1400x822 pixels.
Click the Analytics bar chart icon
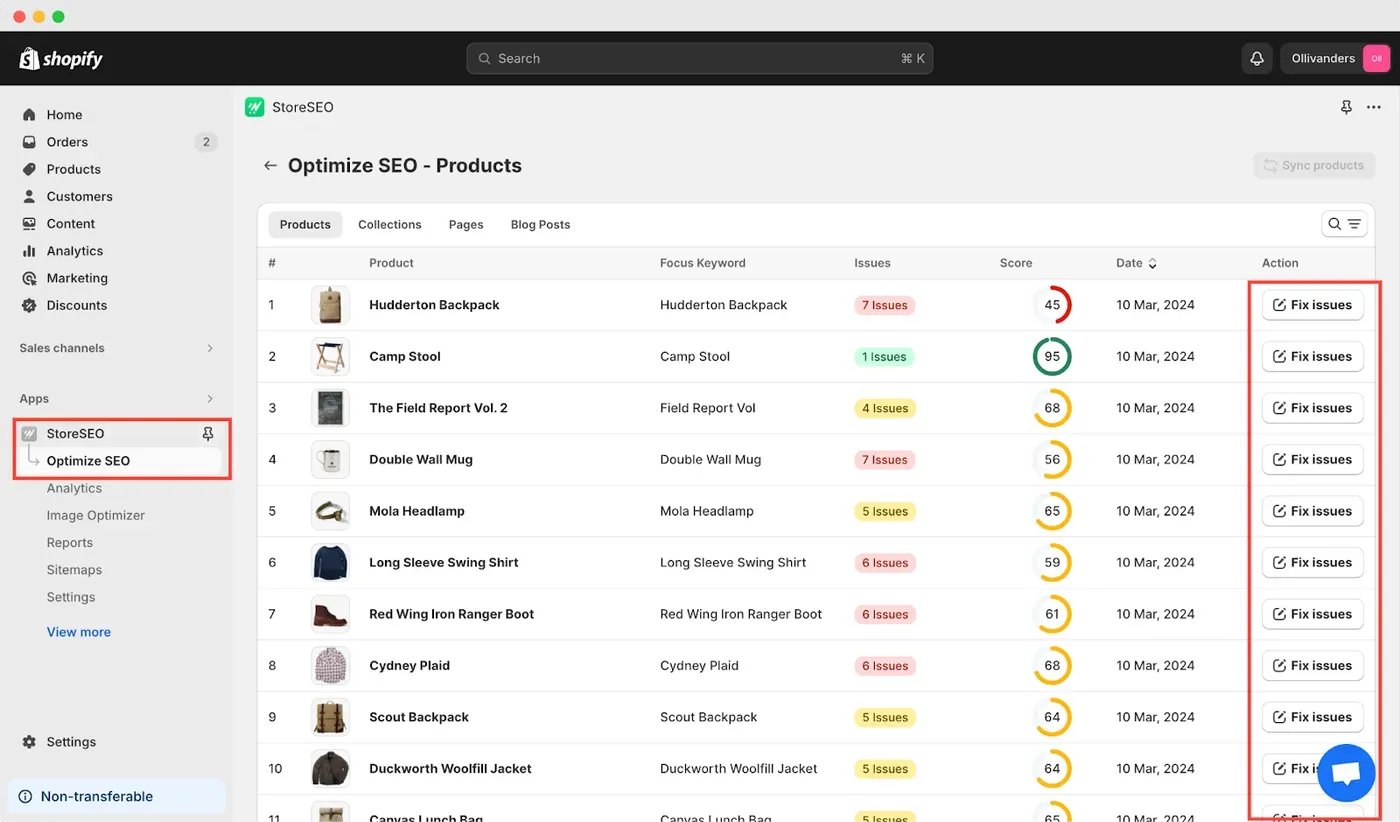pyautogui.click(x=29, y=251)
